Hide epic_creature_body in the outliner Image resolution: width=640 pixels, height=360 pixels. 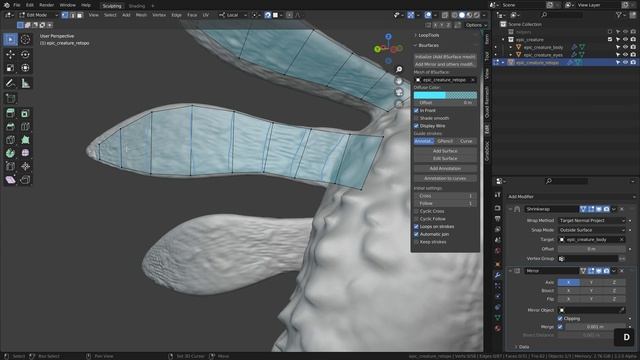(x=625, y=47)
